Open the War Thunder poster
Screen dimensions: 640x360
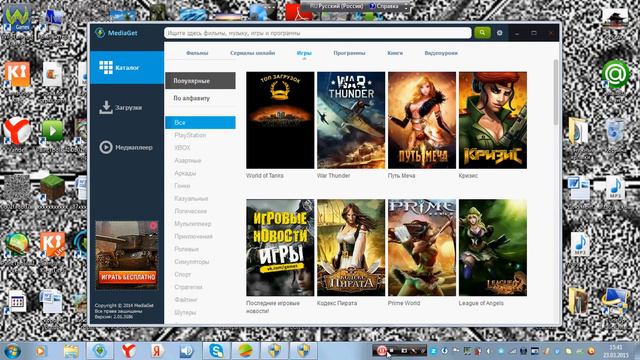tap(351, 120)
